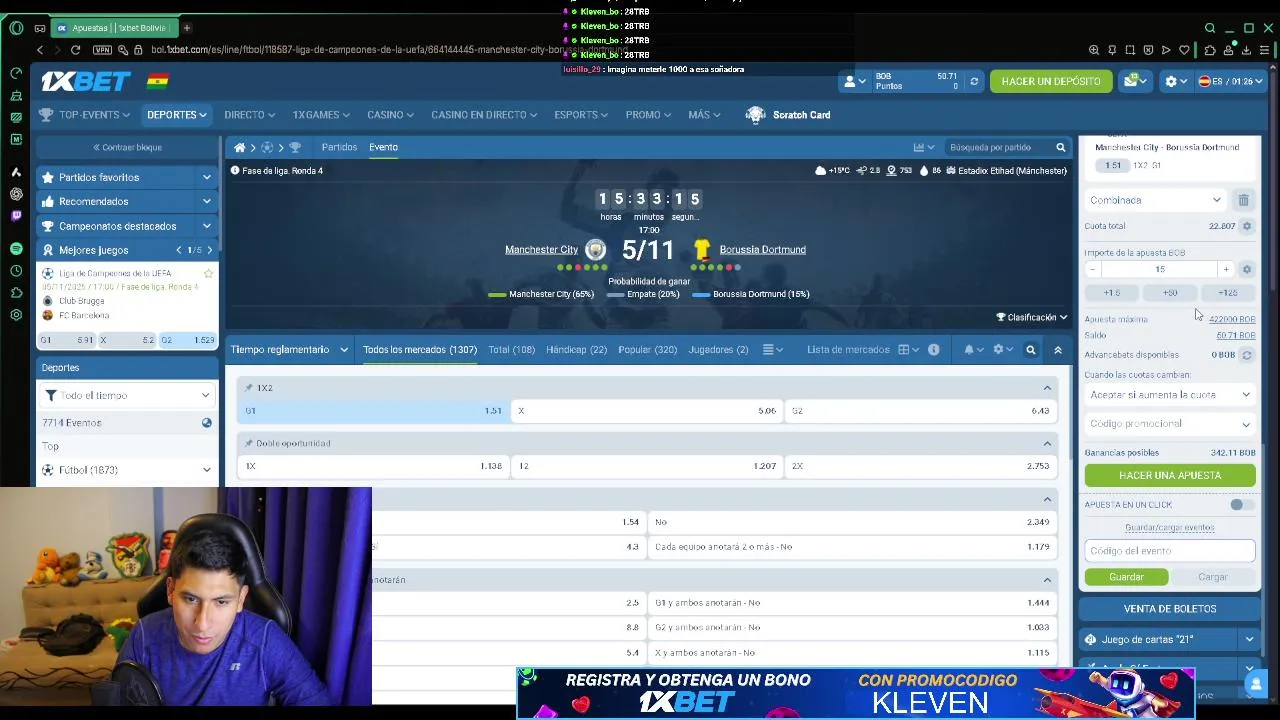Click the Código del evento field
The height and width of the screenshot is (720, 1280).
pyautogui.click(x=1169, y=551)
